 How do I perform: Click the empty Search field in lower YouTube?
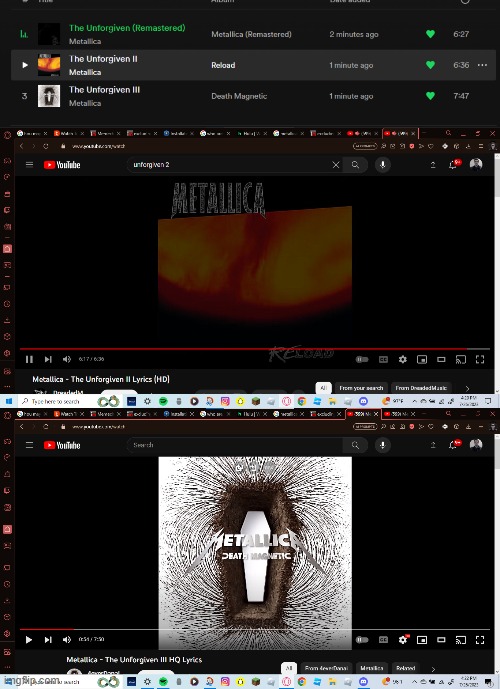pos(235,445)
